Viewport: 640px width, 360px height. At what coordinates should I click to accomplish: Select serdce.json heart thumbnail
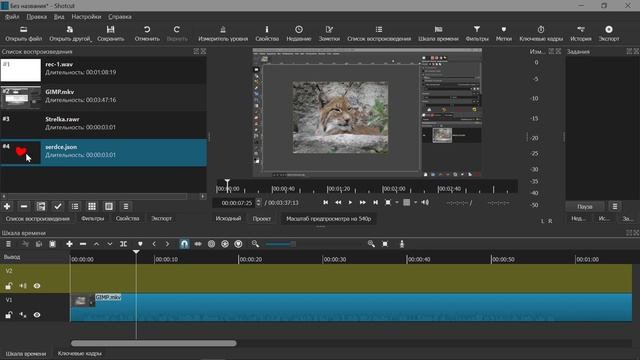coord(21,152)
